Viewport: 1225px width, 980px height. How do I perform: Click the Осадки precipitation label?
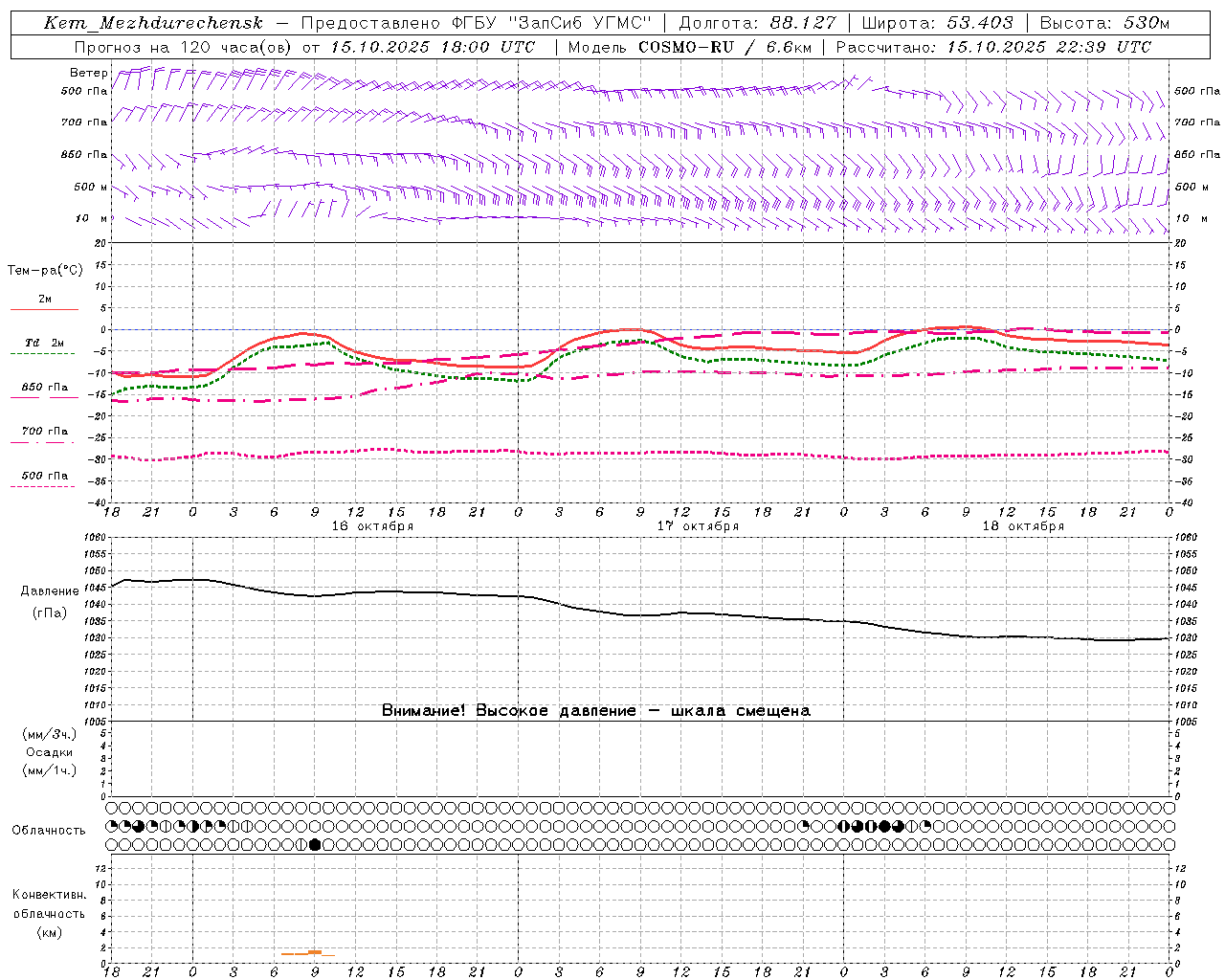click(50, 752)
